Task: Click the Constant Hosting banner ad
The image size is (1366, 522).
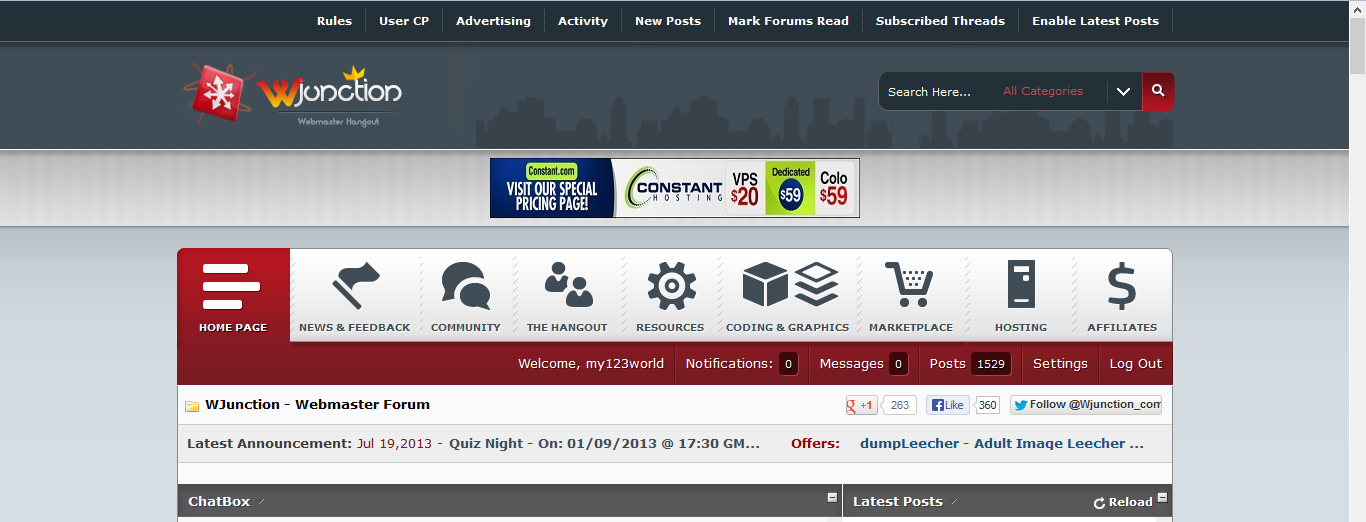Action: coord(674,188)
